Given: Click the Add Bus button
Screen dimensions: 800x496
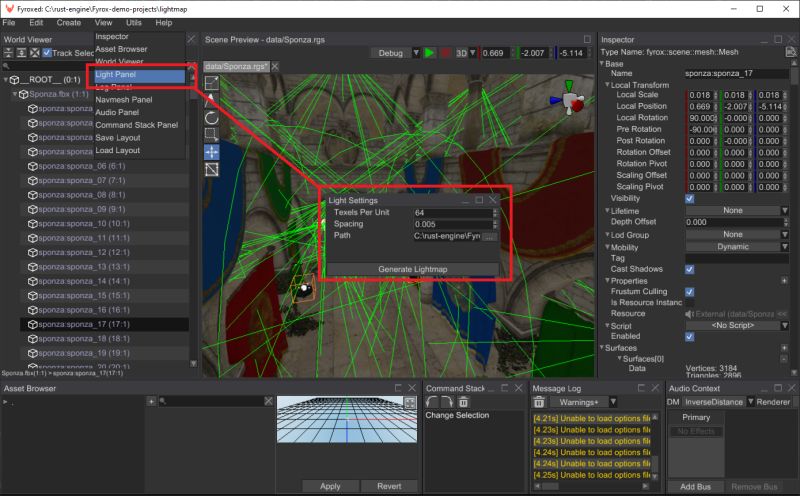Looking at the screenshot, I should 695,487.
